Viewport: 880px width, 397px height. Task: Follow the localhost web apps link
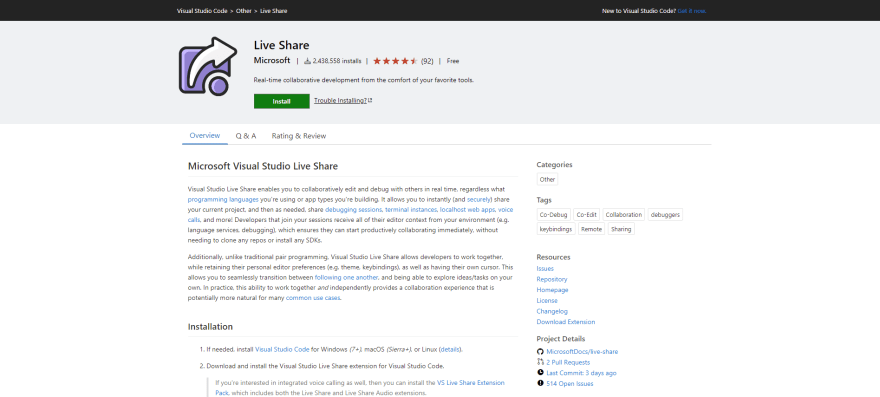[468, 209]
